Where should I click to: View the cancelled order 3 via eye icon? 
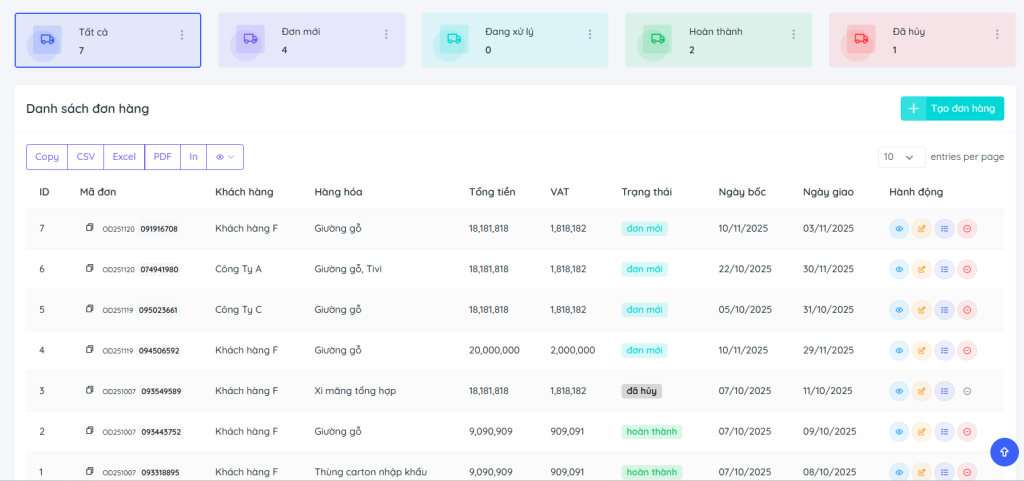pyautogui.click(x=899, y=391)
